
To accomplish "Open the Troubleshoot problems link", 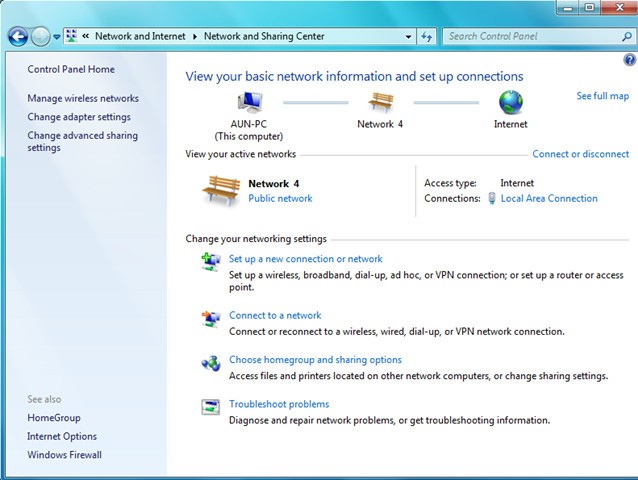I will point(279,404).
